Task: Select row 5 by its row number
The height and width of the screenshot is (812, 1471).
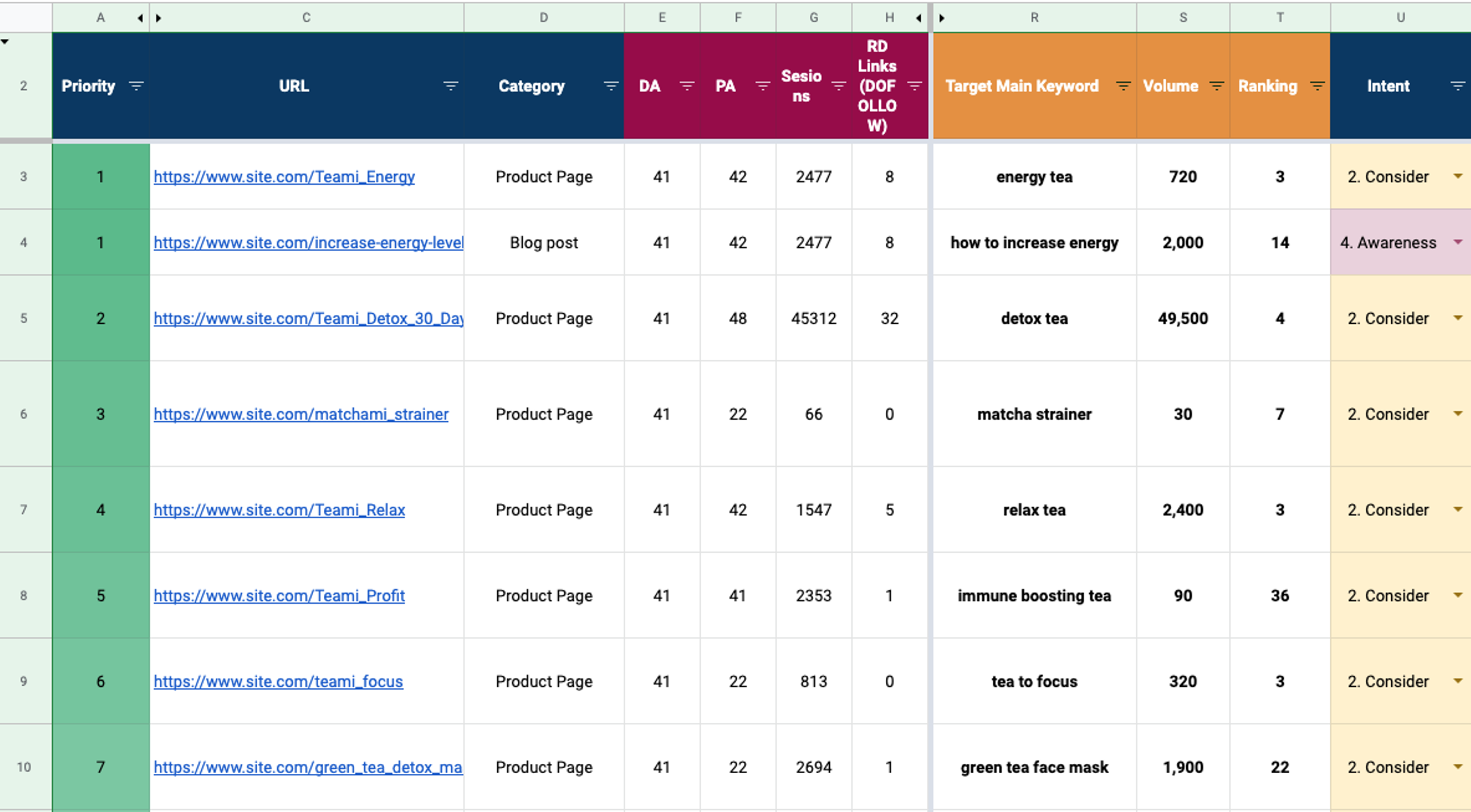Action: coord(25,318)
